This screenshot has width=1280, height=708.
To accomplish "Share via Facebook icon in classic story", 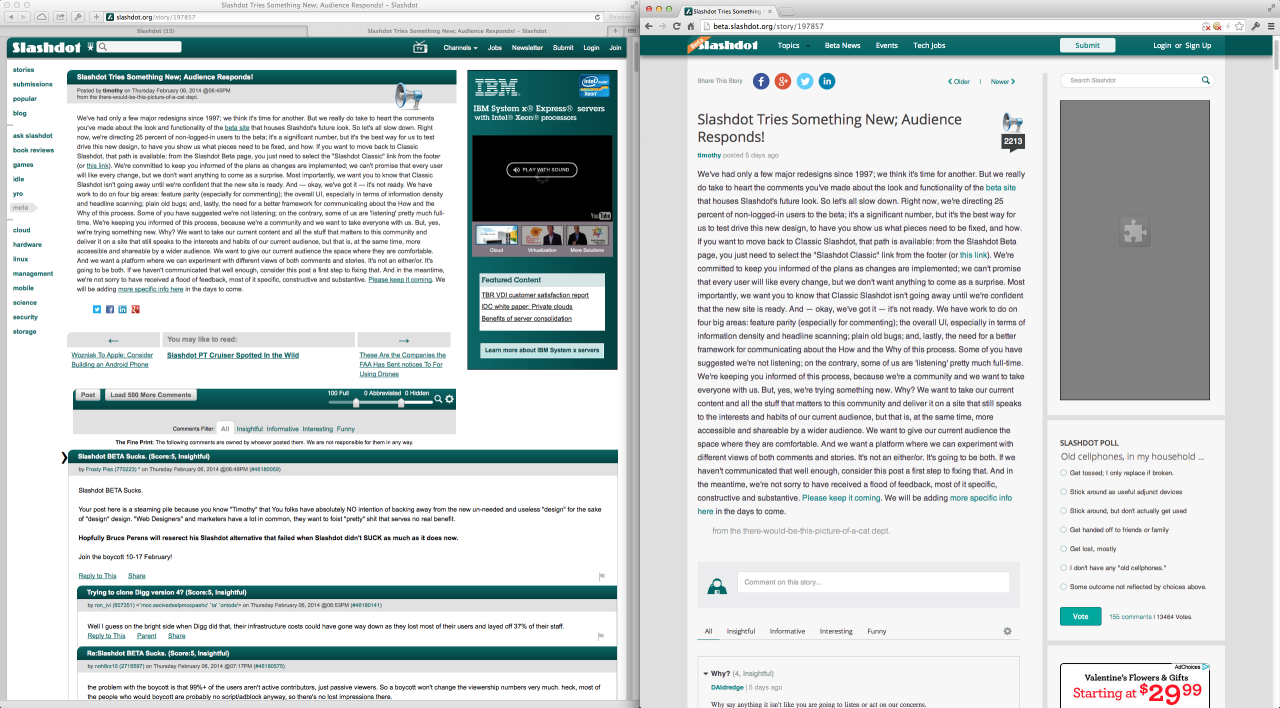I will 110,309.
